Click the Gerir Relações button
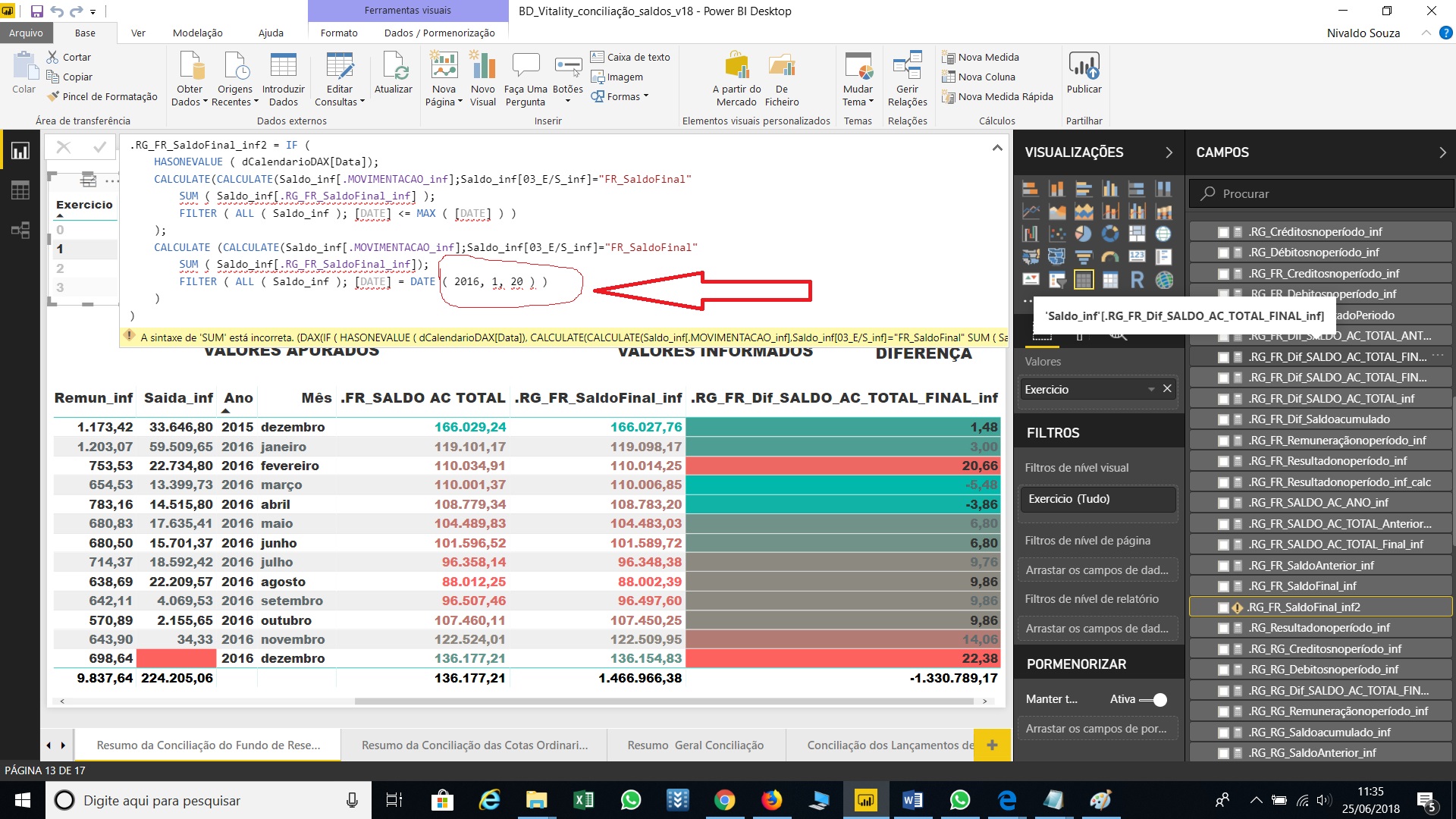The height and width of the screenshot is (819, 1456). click(908, 79)
